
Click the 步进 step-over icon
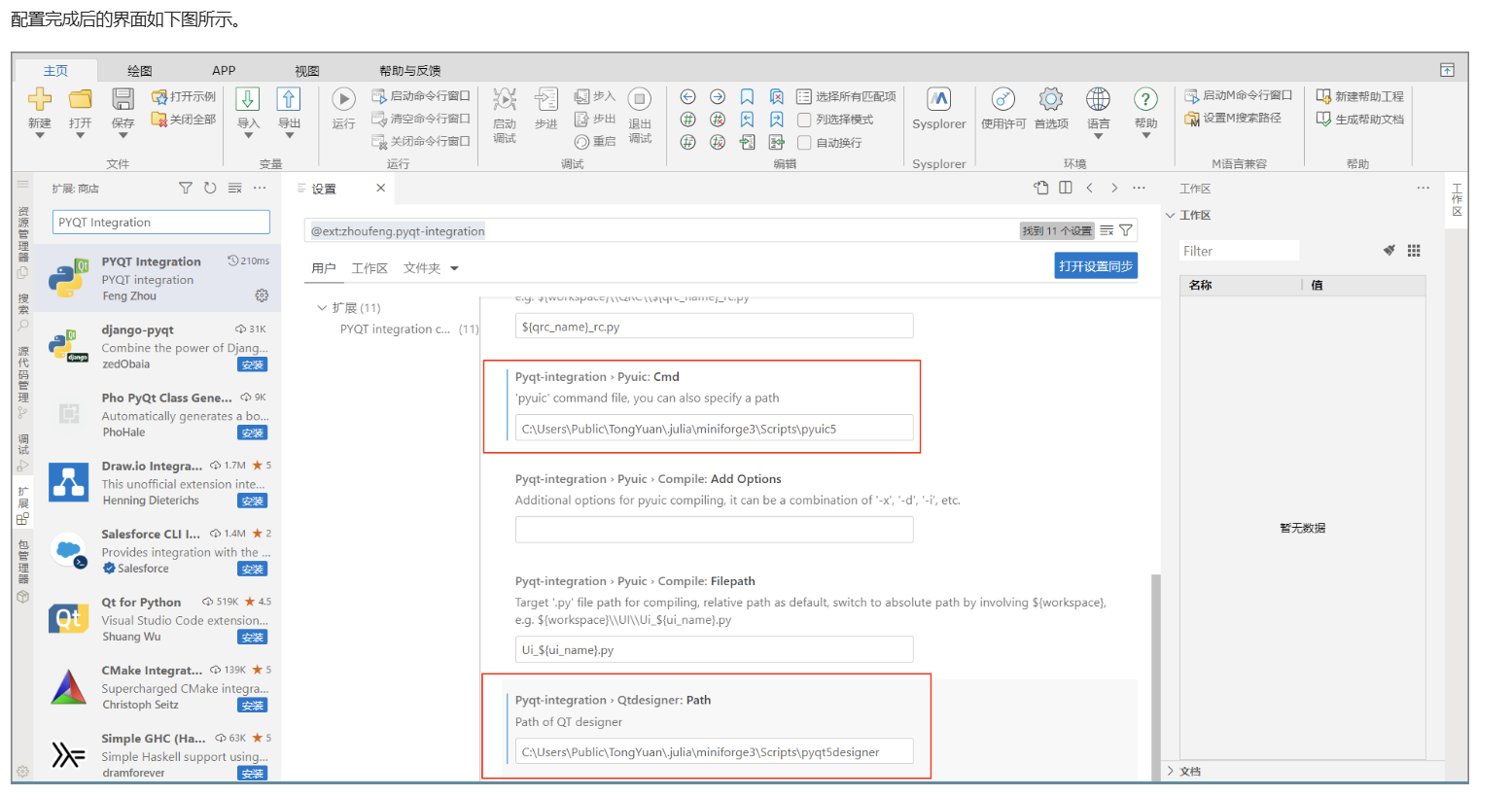[x=546, y=99]
